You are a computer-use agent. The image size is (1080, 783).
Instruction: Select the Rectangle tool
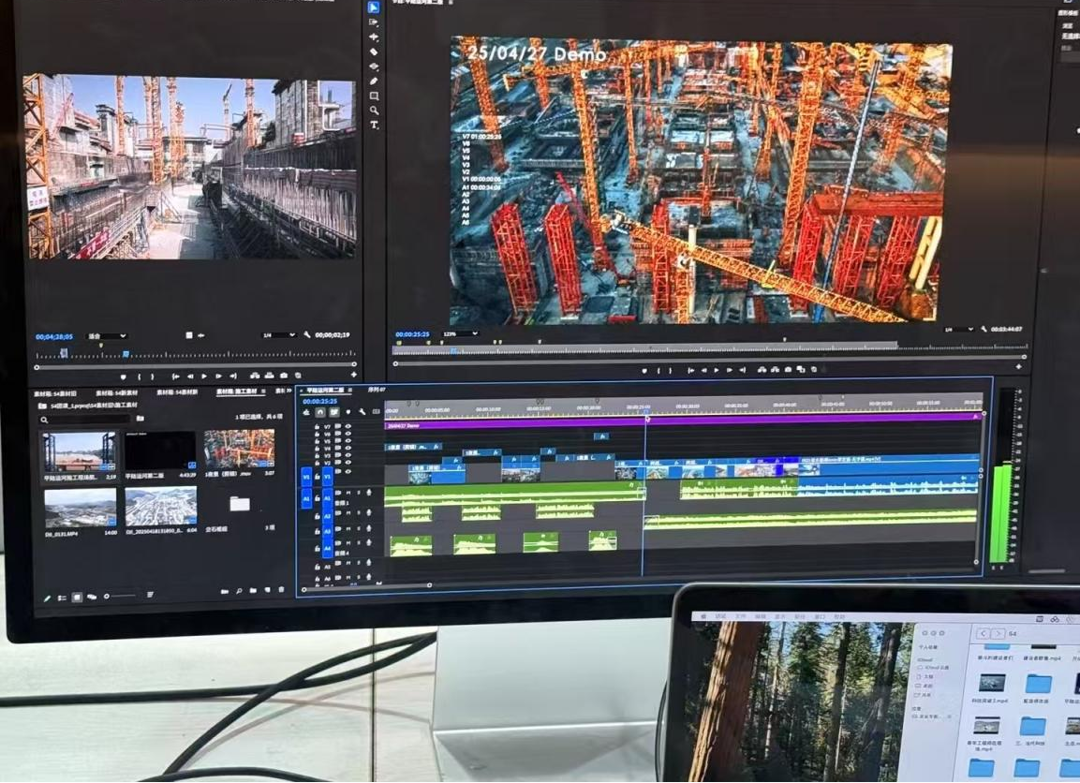[x=373, y=96]
